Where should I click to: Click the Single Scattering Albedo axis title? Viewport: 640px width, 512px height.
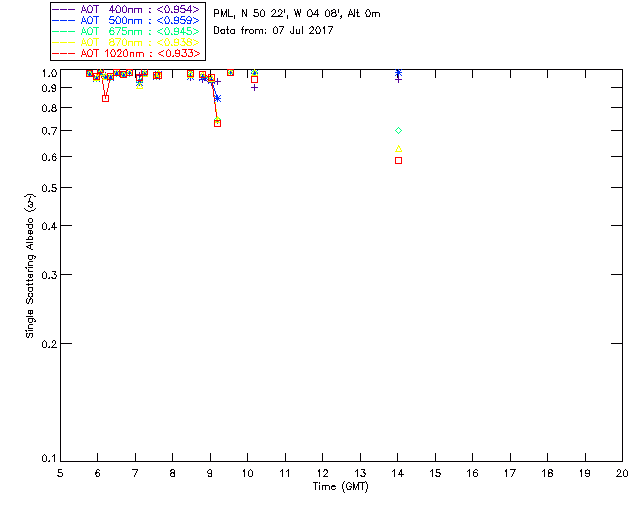pyautogui.click(x=31, y=265)
